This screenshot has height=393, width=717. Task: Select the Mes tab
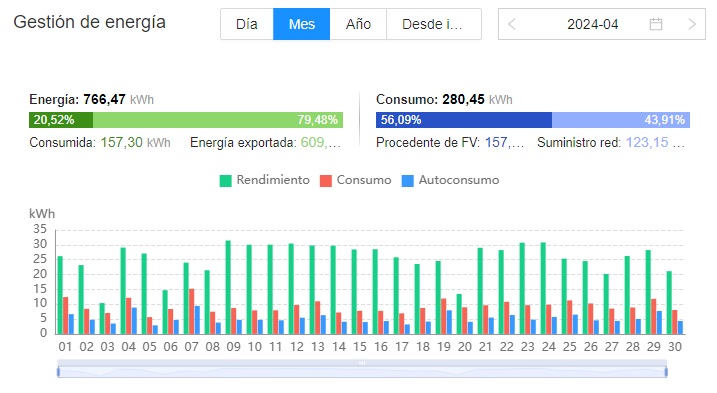301,24
